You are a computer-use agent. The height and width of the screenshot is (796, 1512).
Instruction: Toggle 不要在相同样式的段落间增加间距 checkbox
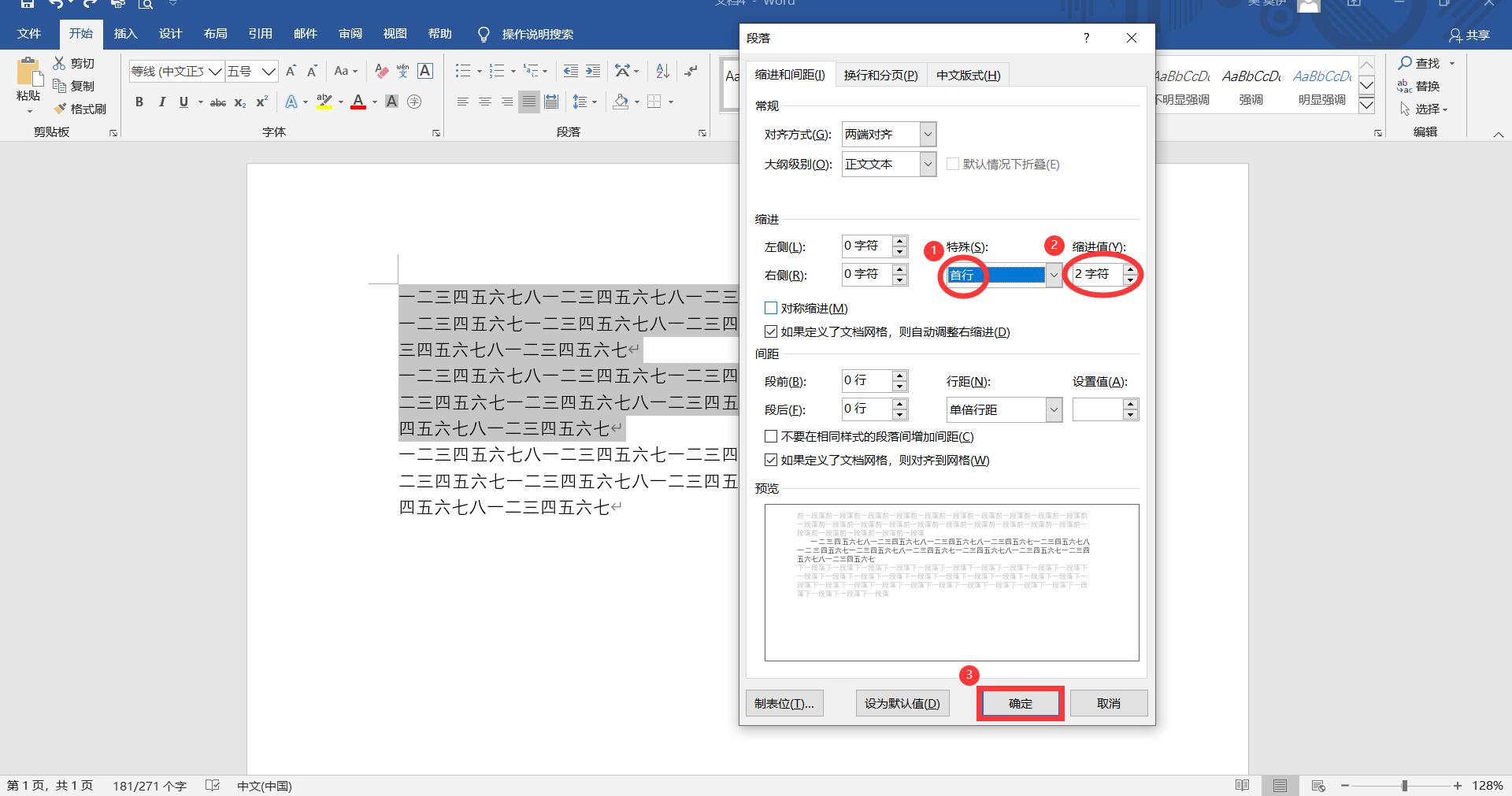pyautogui.click(x=771, y=436)
